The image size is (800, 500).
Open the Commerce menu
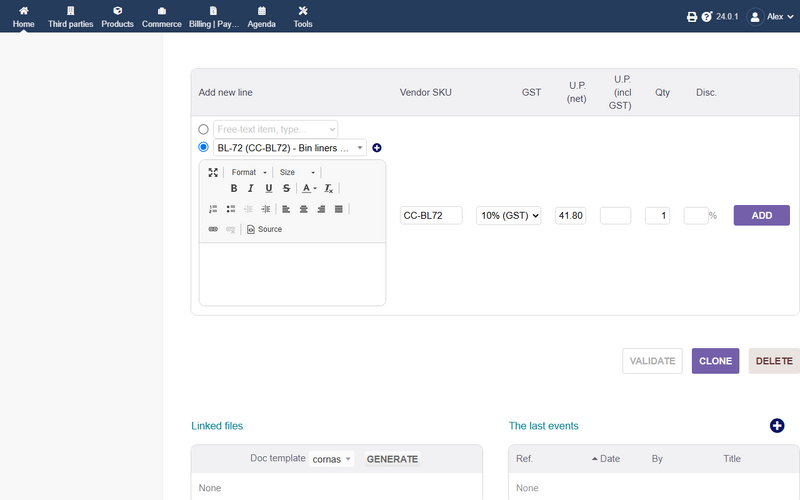(162, 17)
